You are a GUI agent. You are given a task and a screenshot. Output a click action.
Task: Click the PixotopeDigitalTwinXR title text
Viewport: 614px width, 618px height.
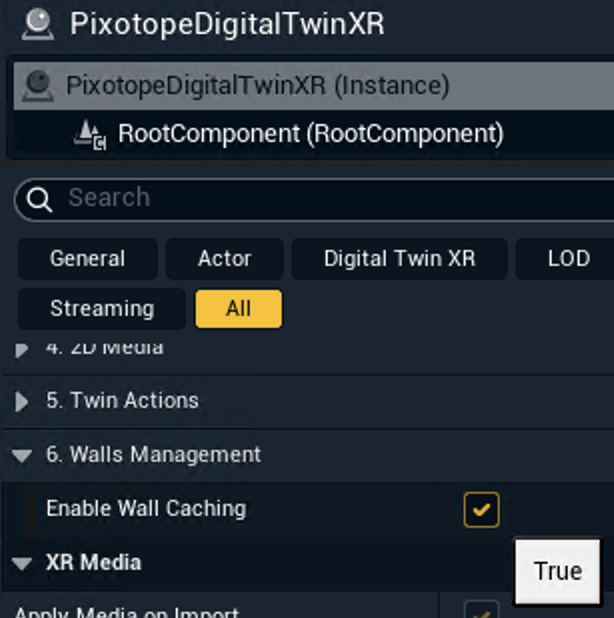[x=227, y=24]
